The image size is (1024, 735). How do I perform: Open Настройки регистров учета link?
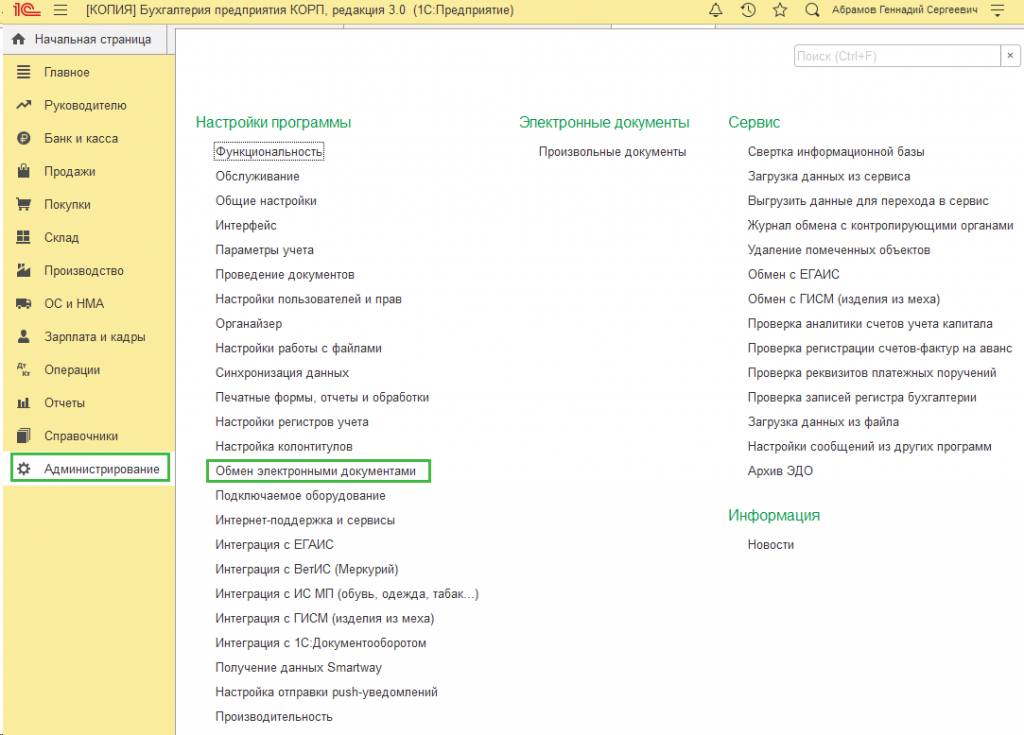[x=292, y=422]
